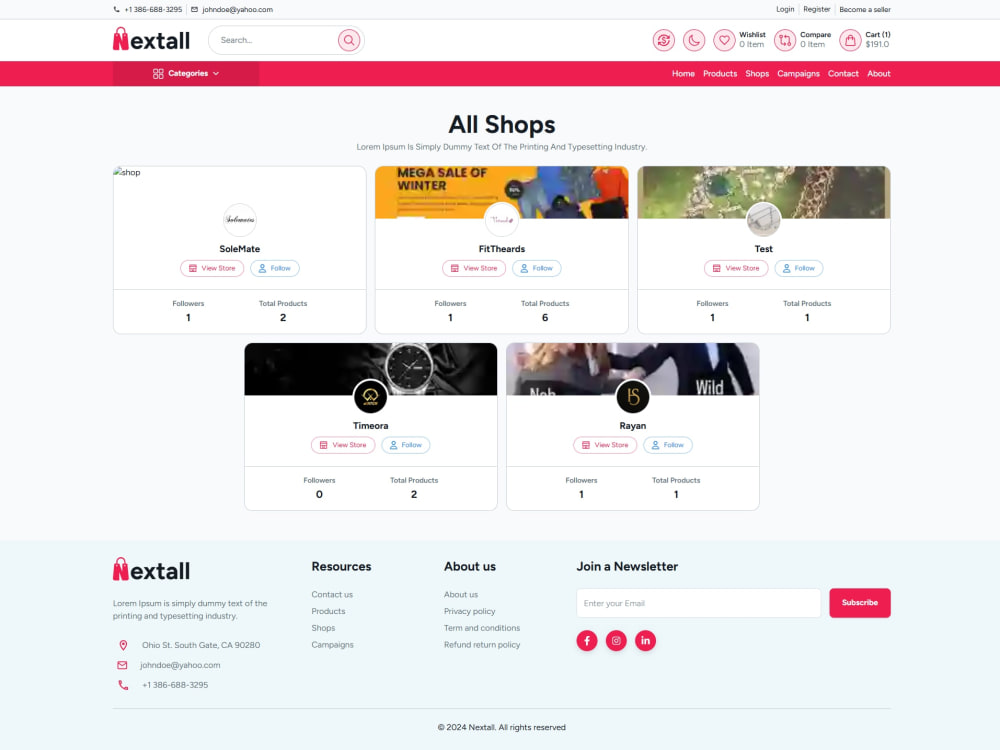Click the Nextall logo in footer
This screenshot has height=750, width=1000.
[151, 570]
